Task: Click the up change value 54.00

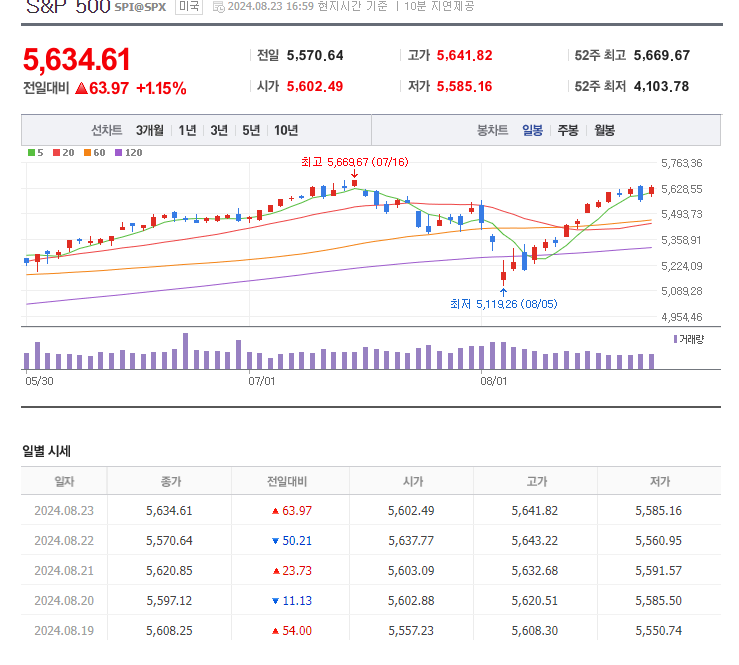Action: [297, 631]
